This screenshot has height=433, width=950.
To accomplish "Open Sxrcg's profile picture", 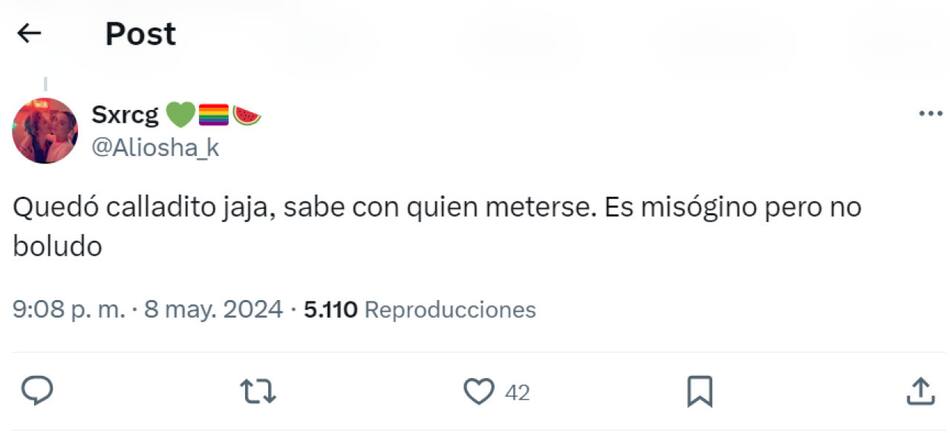I will pyautogui.click(x=45, y=131).
